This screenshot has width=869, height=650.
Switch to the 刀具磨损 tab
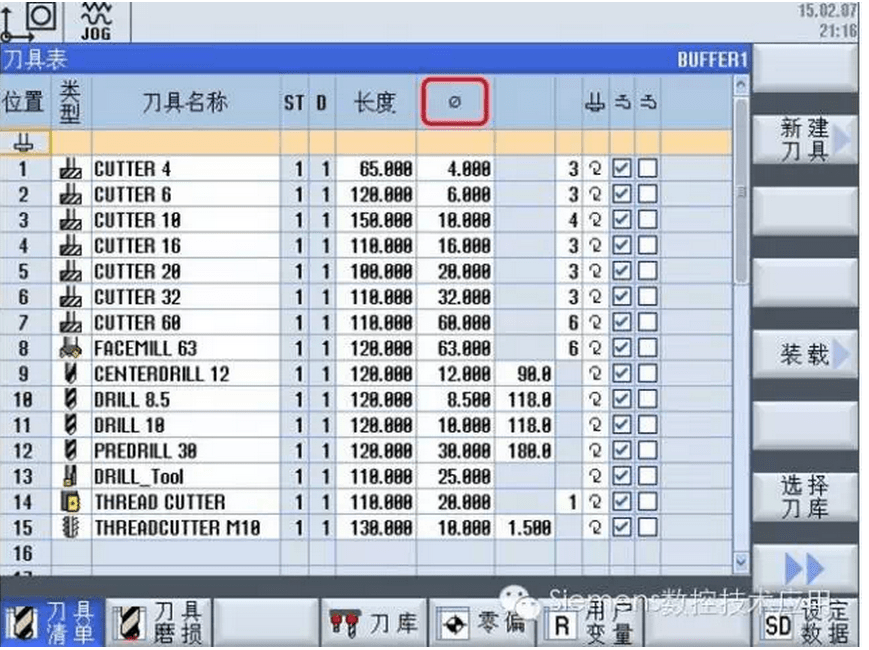158,621
